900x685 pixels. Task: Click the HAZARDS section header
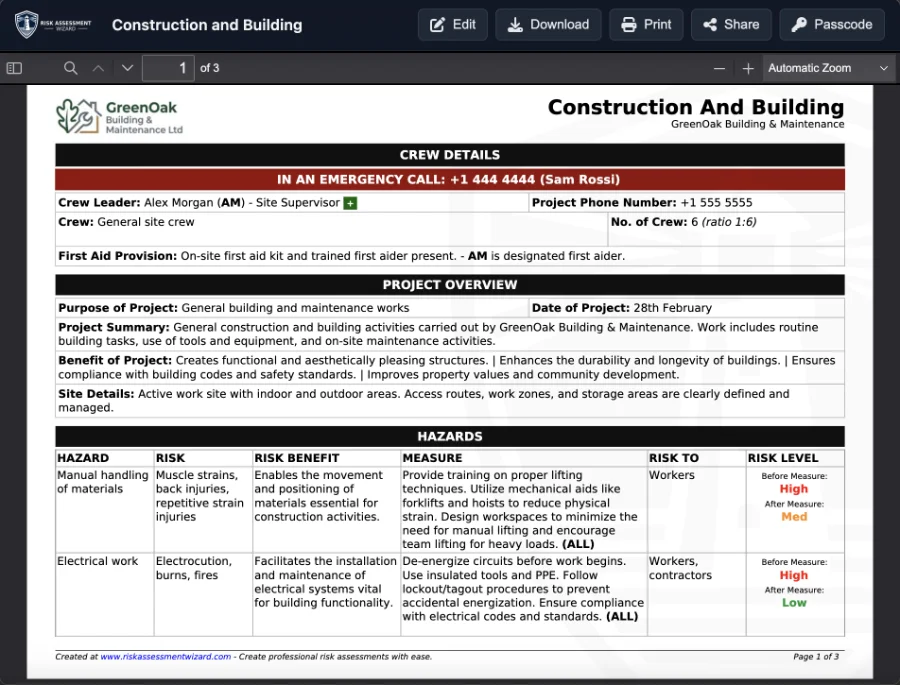coord(450,436)
